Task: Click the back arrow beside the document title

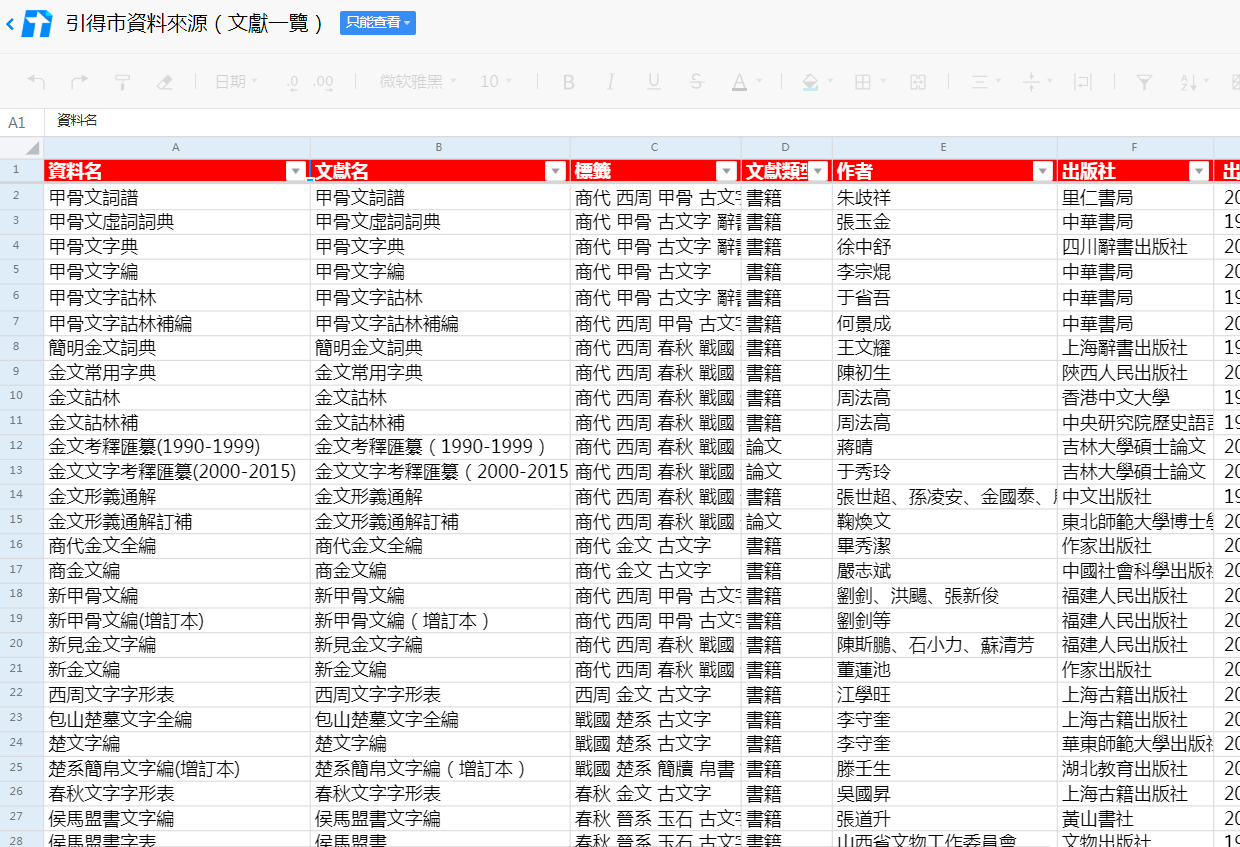Action: [10, 23]
